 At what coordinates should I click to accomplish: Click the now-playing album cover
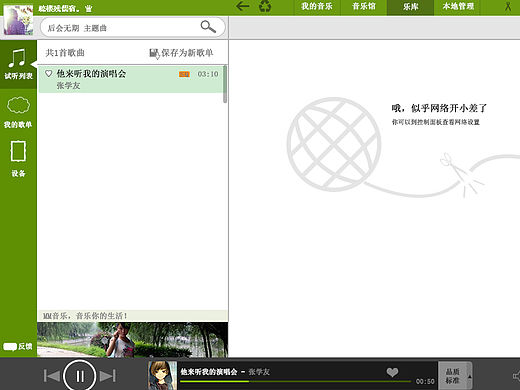[x=162, y=375]
